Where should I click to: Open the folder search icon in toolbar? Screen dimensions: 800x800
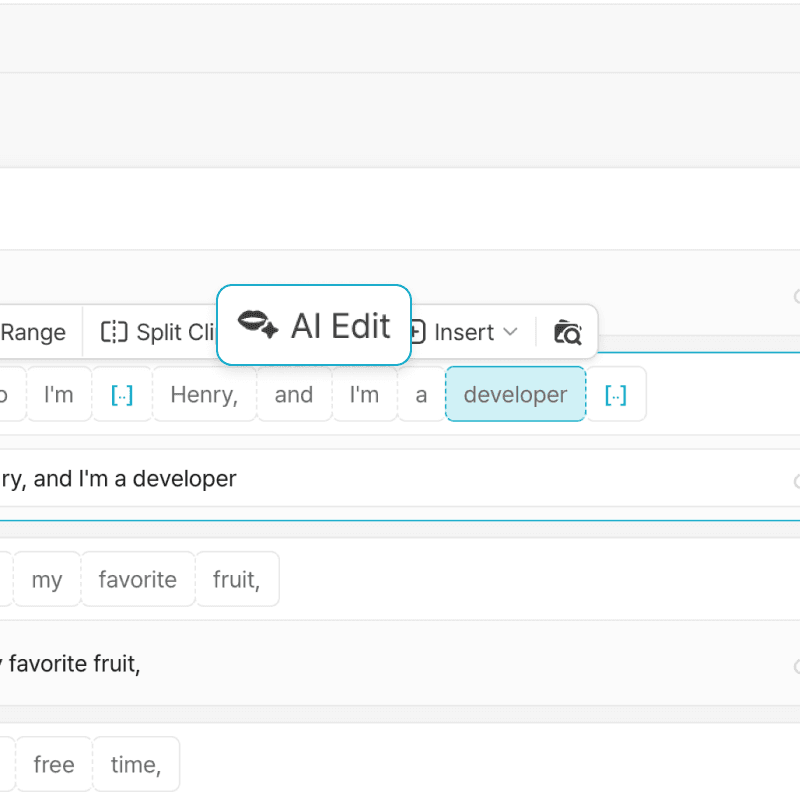tap(567, 332)
